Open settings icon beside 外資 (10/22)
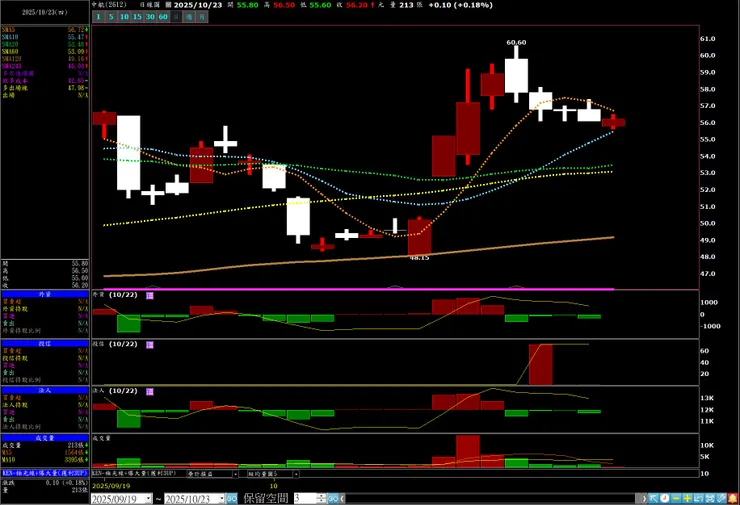Image resolution: width=740 pixels, height=505 pixels. pos(150,295)
